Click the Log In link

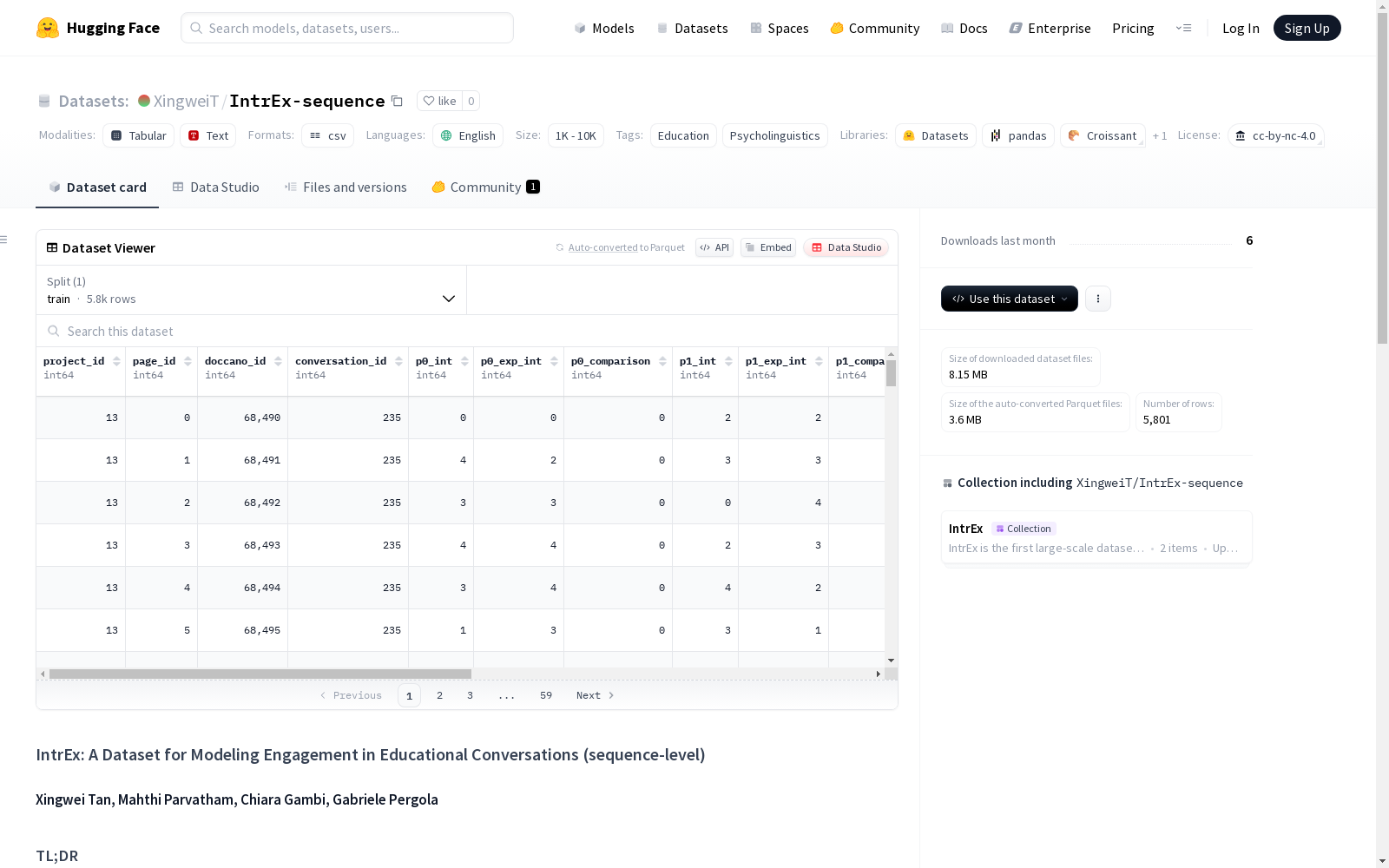1241,28
